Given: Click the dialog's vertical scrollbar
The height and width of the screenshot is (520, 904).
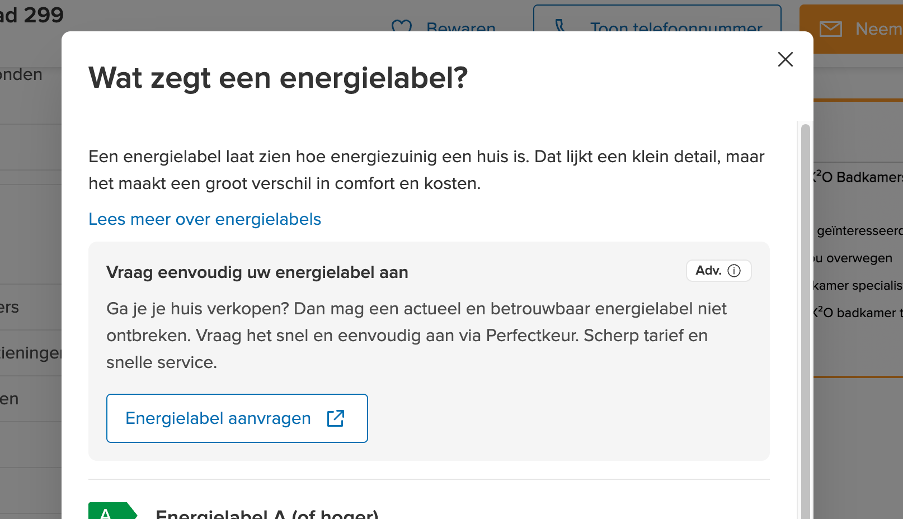Looking at the screenshot, I should point(805,320).
